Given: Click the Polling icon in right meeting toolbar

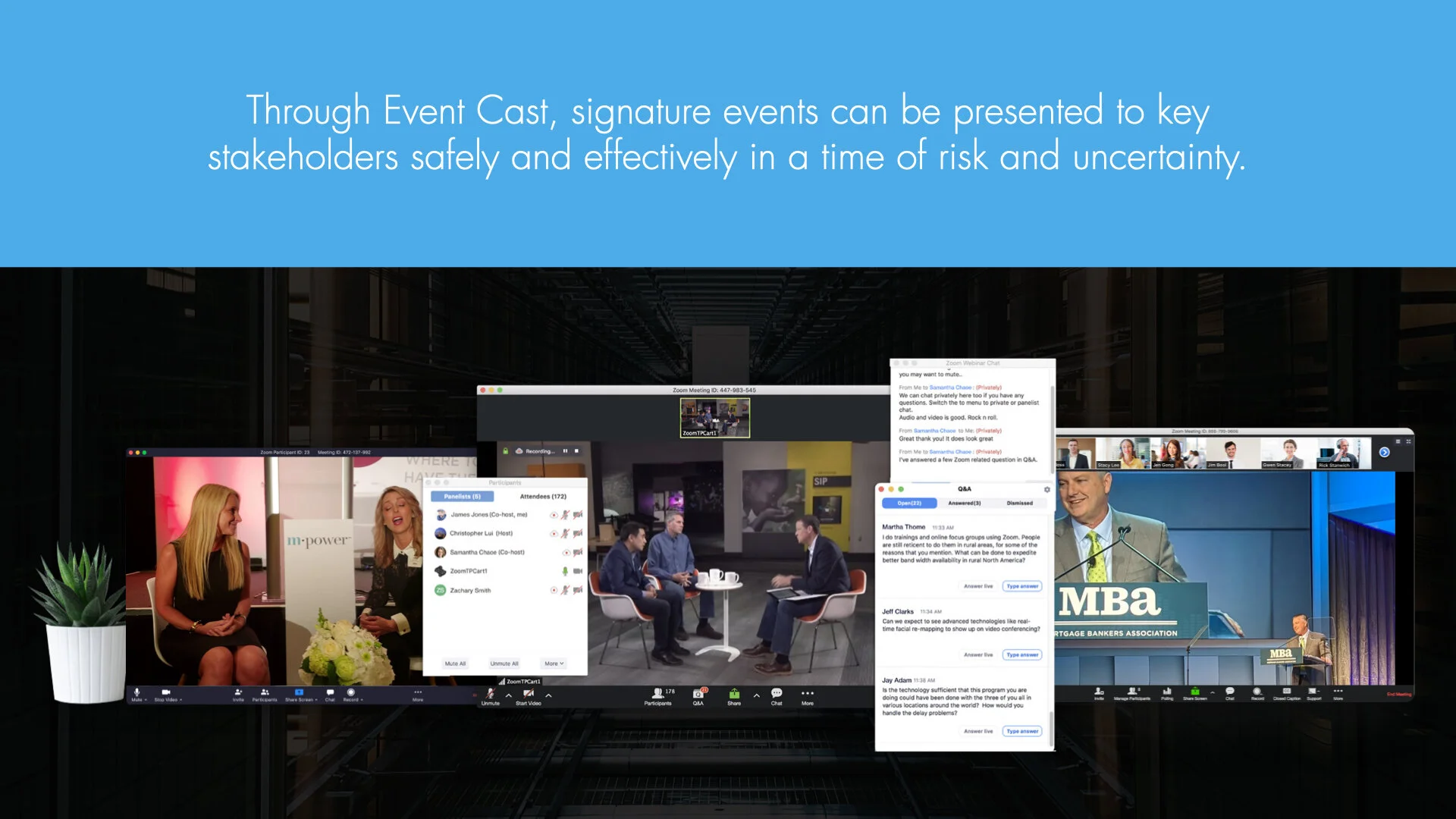Looking at the screenshot, I should pos(1167,692).
